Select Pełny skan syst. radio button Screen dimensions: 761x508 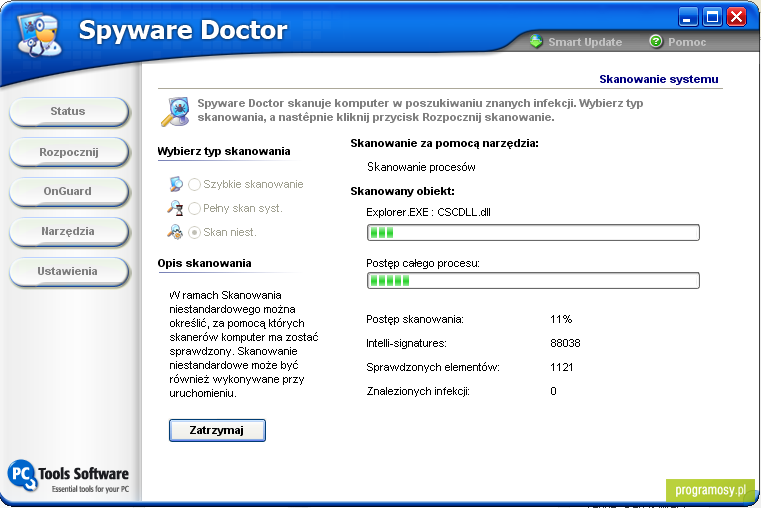click(x=194, y=209)
